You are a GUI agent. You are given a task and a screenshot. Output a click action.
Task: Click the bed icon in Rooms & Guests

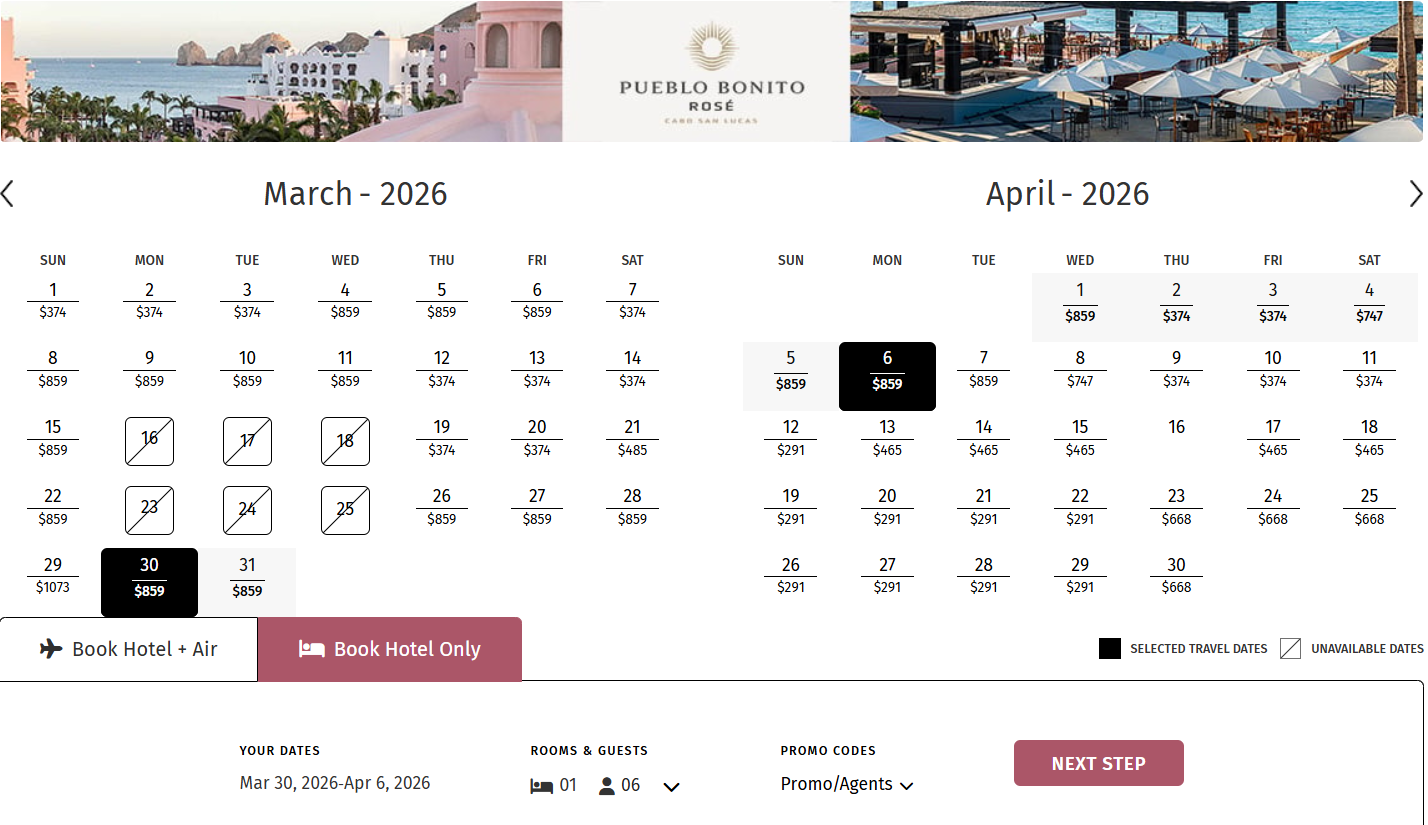tap(541, 786)
